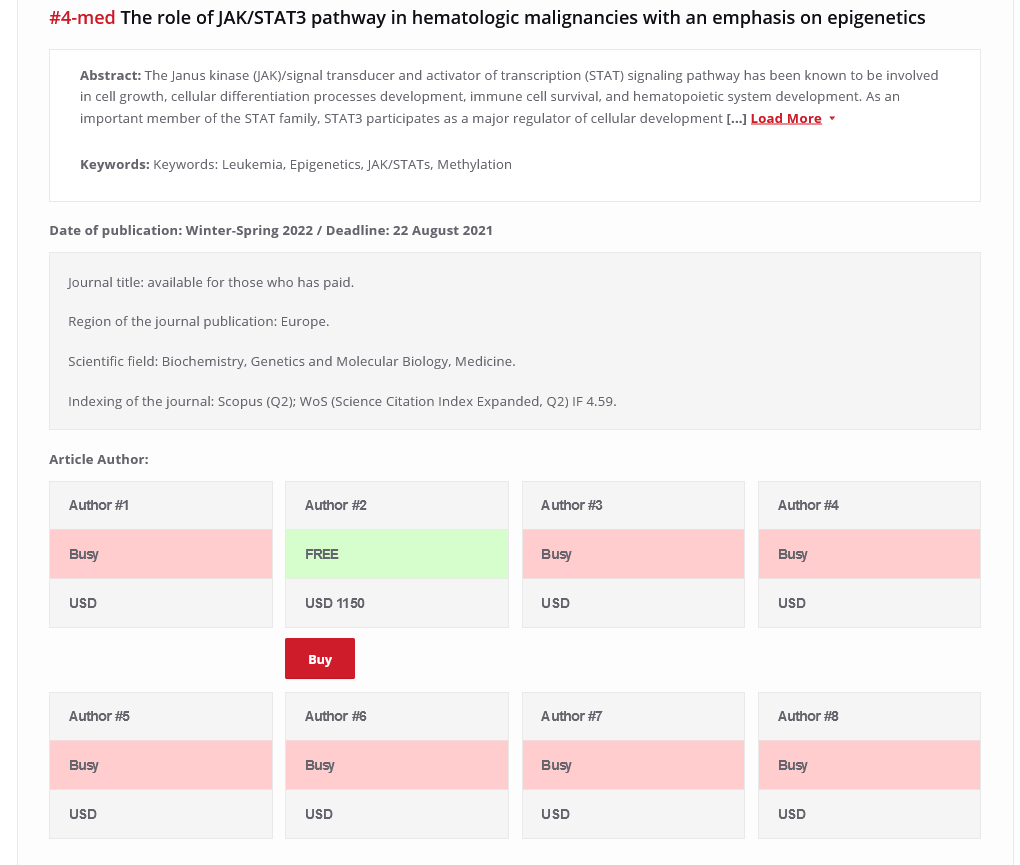Click the Load More link
Image resolution: width=1020 pixels, height=865 pixels.
[x=785, y=119]
